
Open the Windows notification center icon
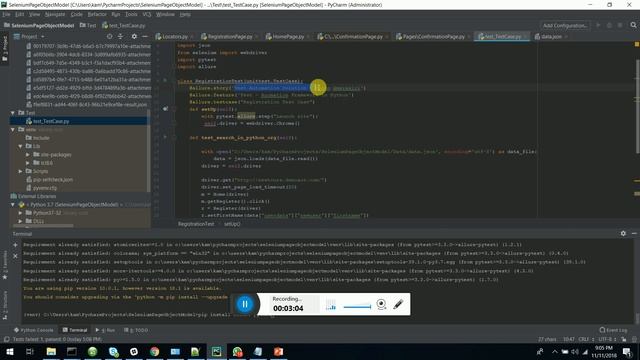[x=627, y=351]
